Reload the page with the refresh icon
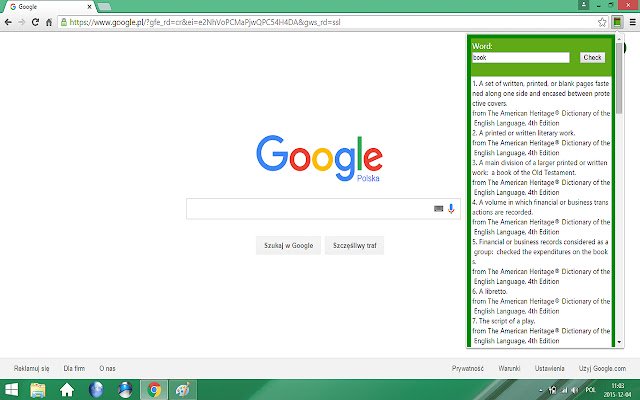Viewport: 640px width, 400px height. tap(36, 22)
